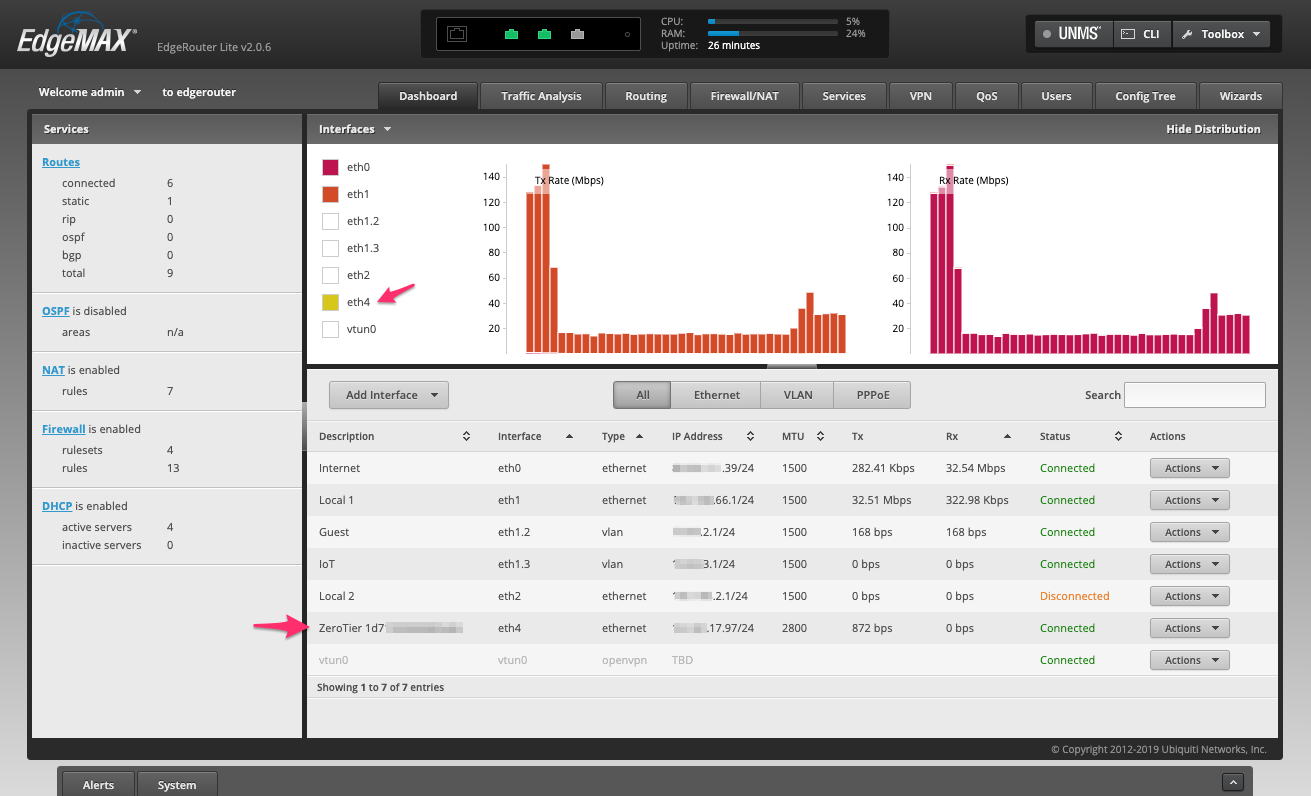Open Actions menu for Local 2 eth2
Image resolution: width=1311 pixels, height=796 pixels.
1189,596
